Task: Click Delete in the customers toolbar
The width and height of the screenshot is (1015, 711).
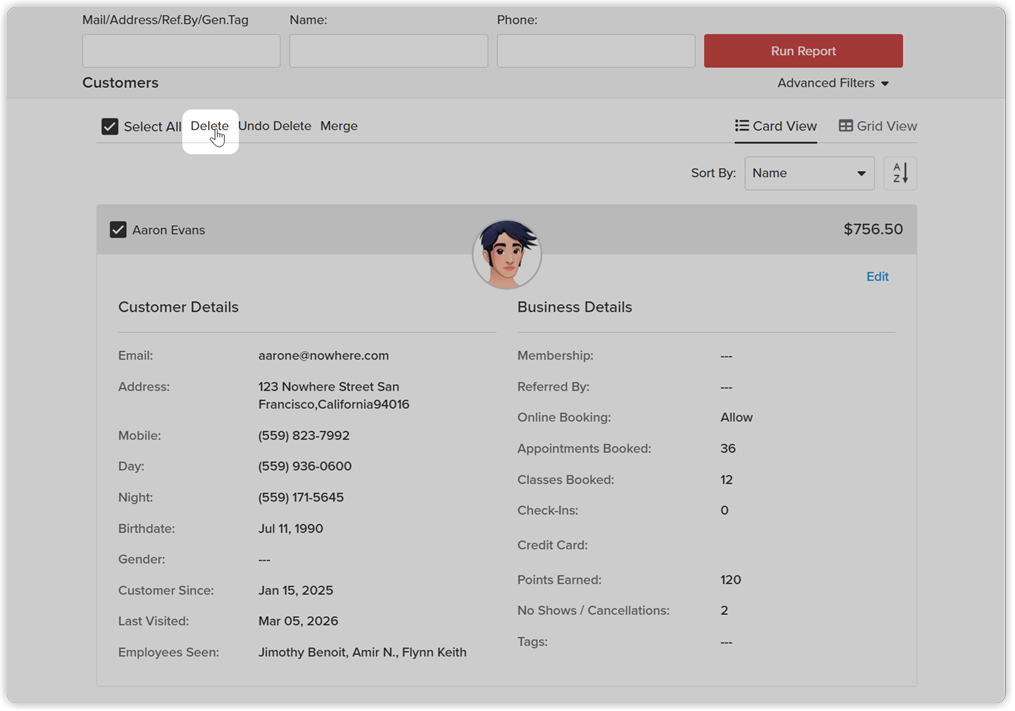Action: click(209, 126)
